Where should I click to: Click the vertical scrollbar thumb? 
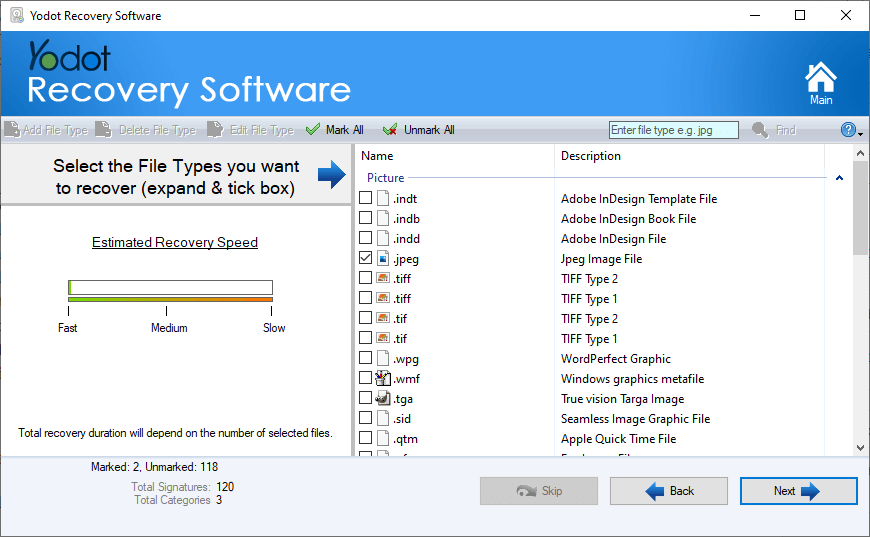point(861,208)
